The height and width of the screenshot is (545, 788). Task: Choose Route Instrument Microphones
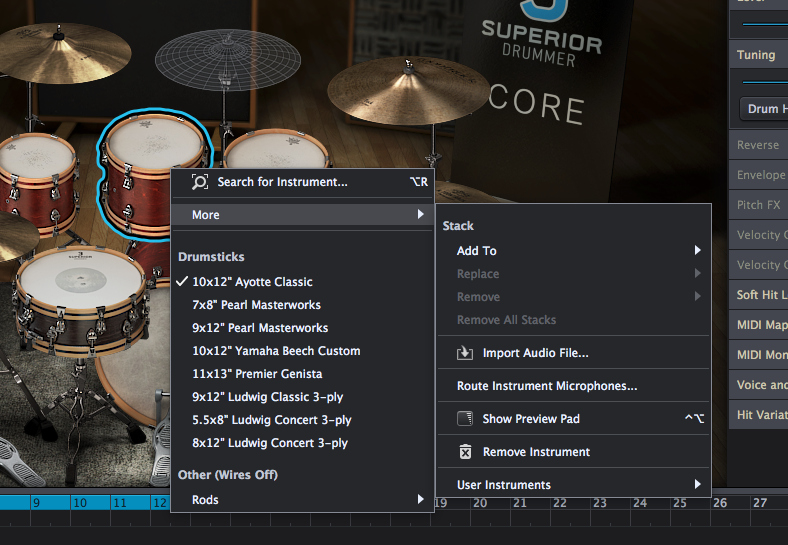pos(573,386)
